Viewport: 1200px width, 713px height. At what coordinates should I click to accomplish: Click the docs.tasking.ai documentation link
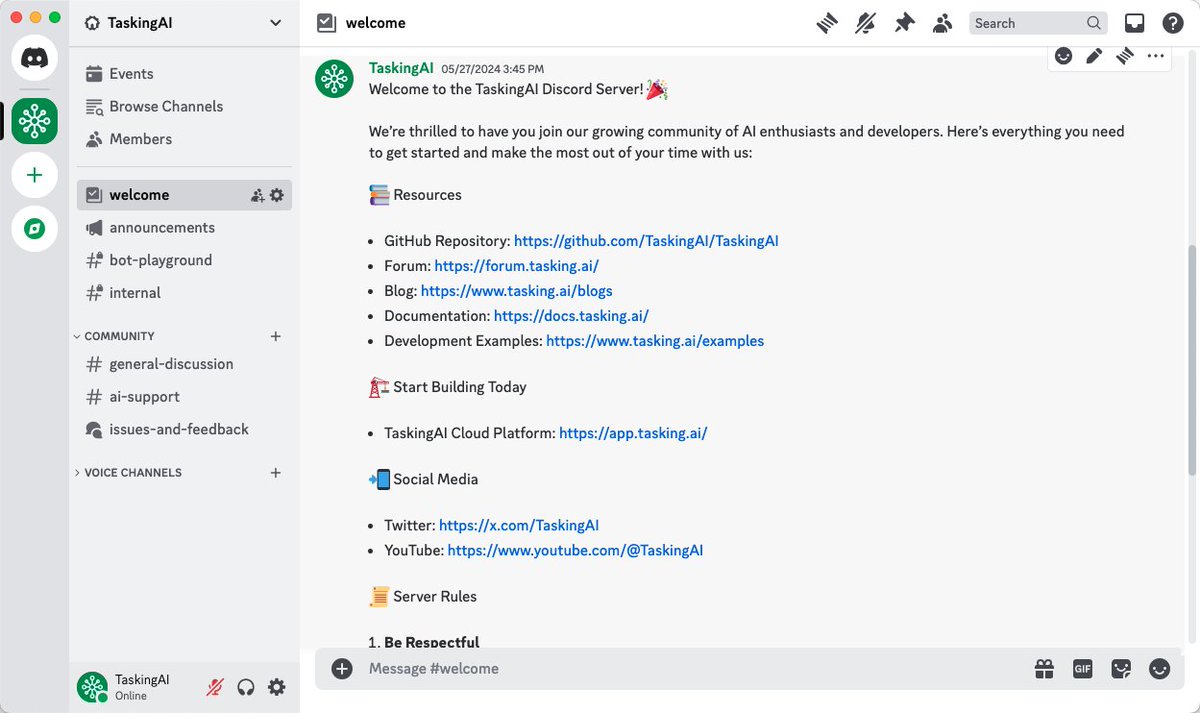pos(571,316)
